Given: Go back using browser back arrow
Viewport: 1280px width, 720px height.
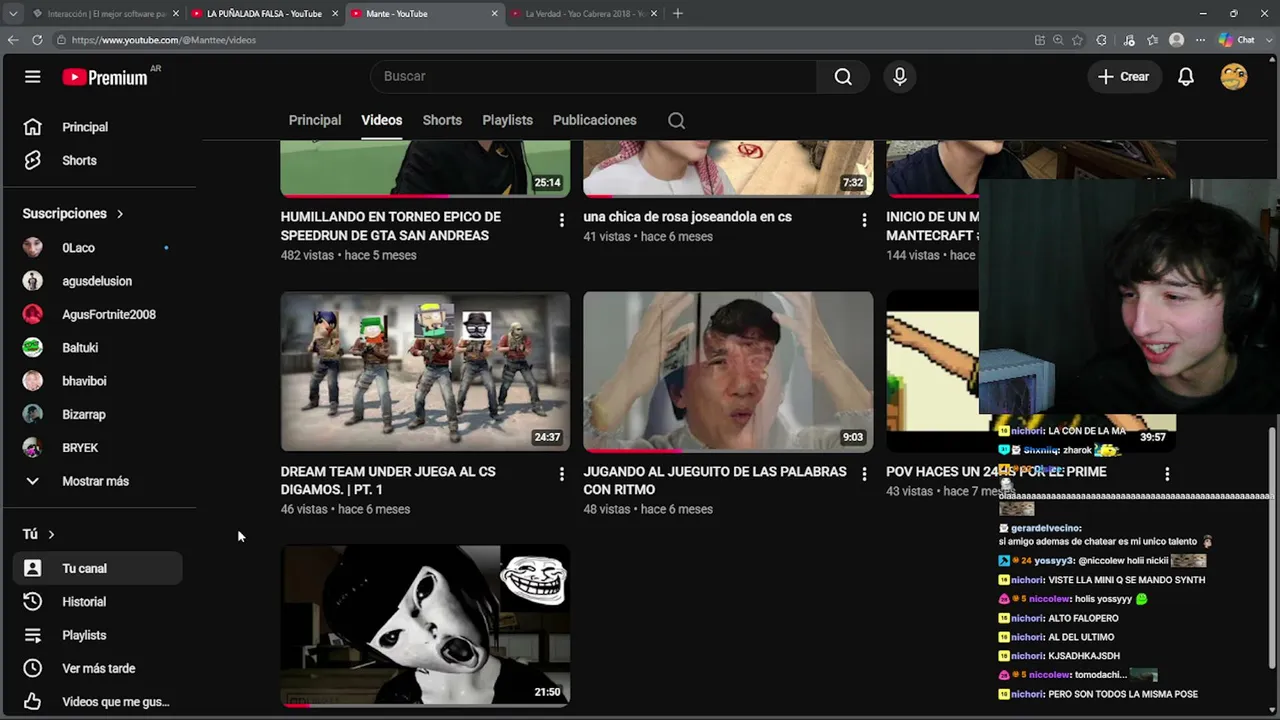Looking at the screenshot, I should tap(13, 40).
